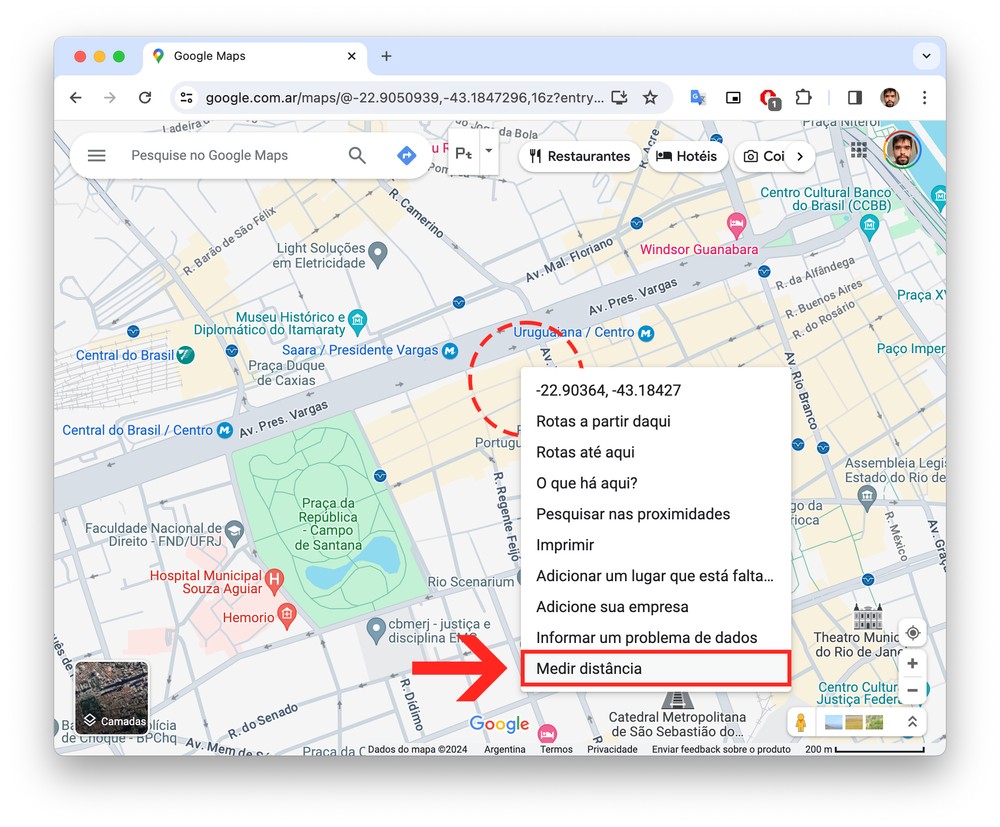Open the Termos link in footer
This screenshot has width=1000, height=827.
click(556, 749)
